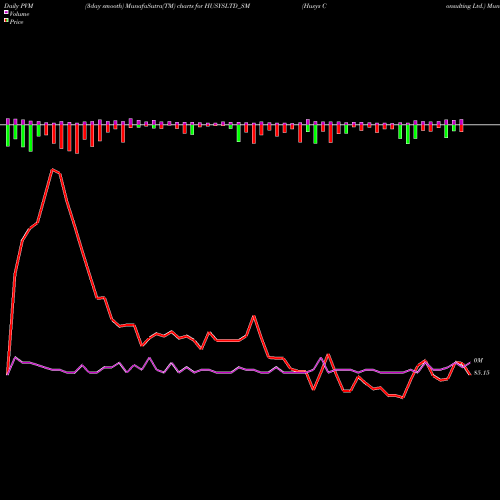Click the MunafaSutra charts for HUSYSLTD_SM heading
The image size is (500, 500).
167,6
